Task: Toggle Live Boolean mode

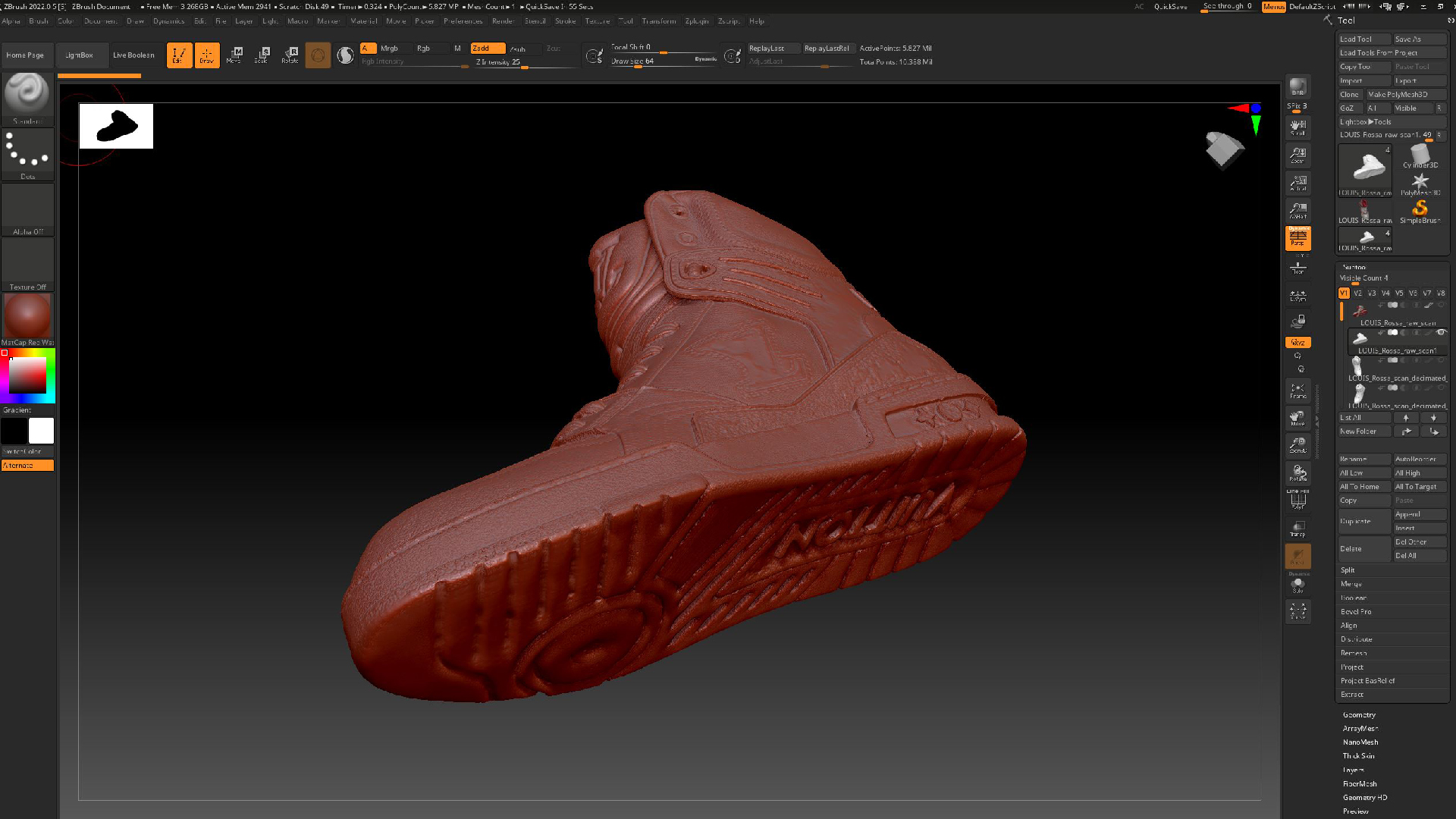Action: pyautogui.click(x=133, y=55)
